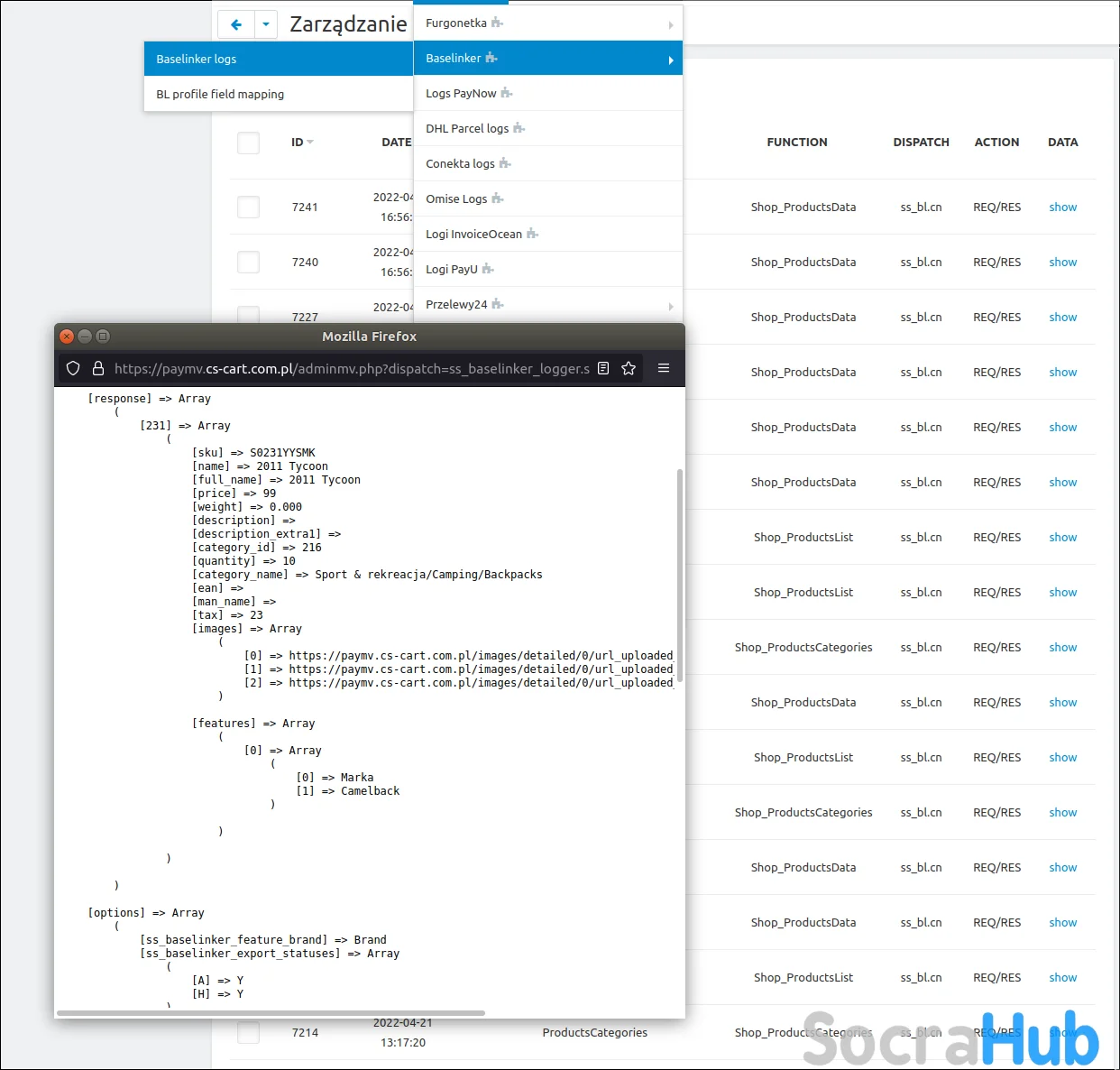Click vertical scrollbar in Firefox popup
The image size is (1120, 1070).
(680, 576)
